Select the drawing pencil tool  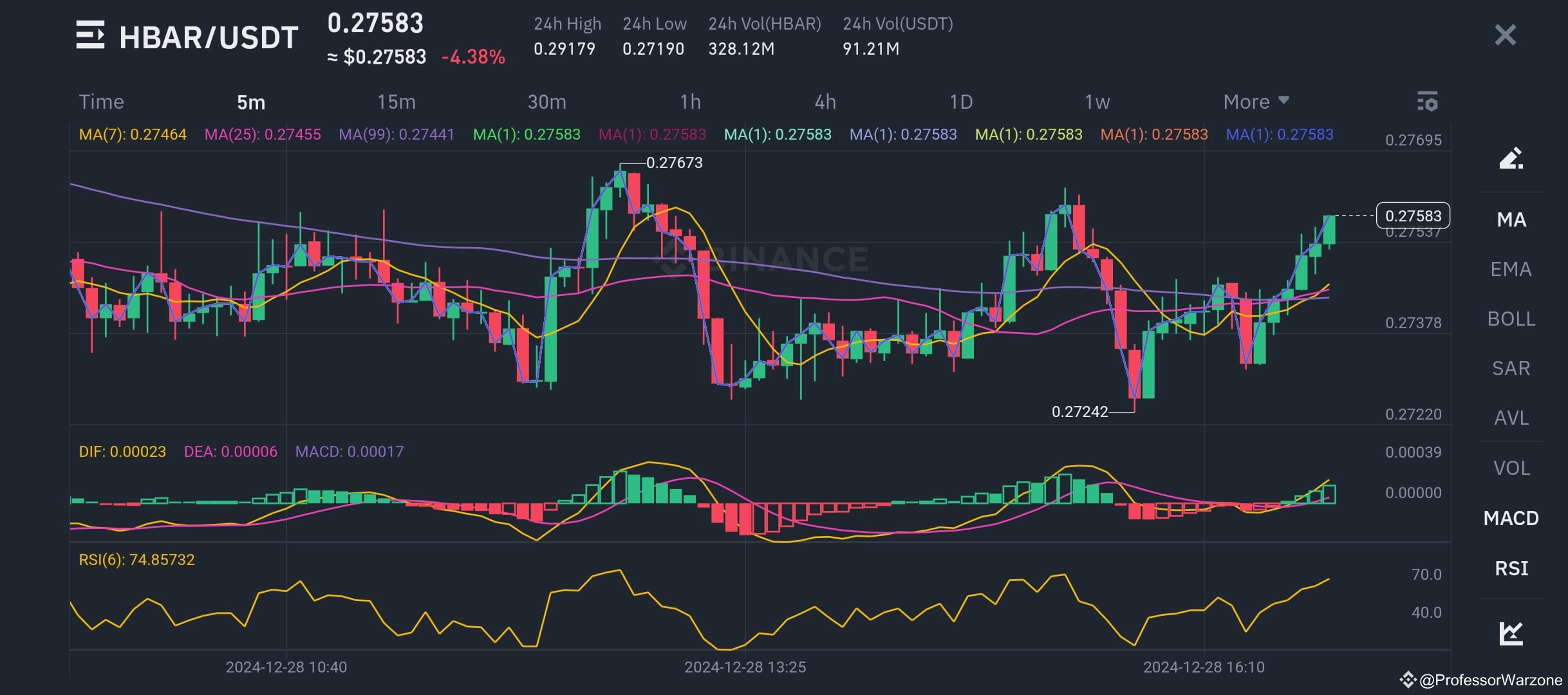(x=1511, y=158)
